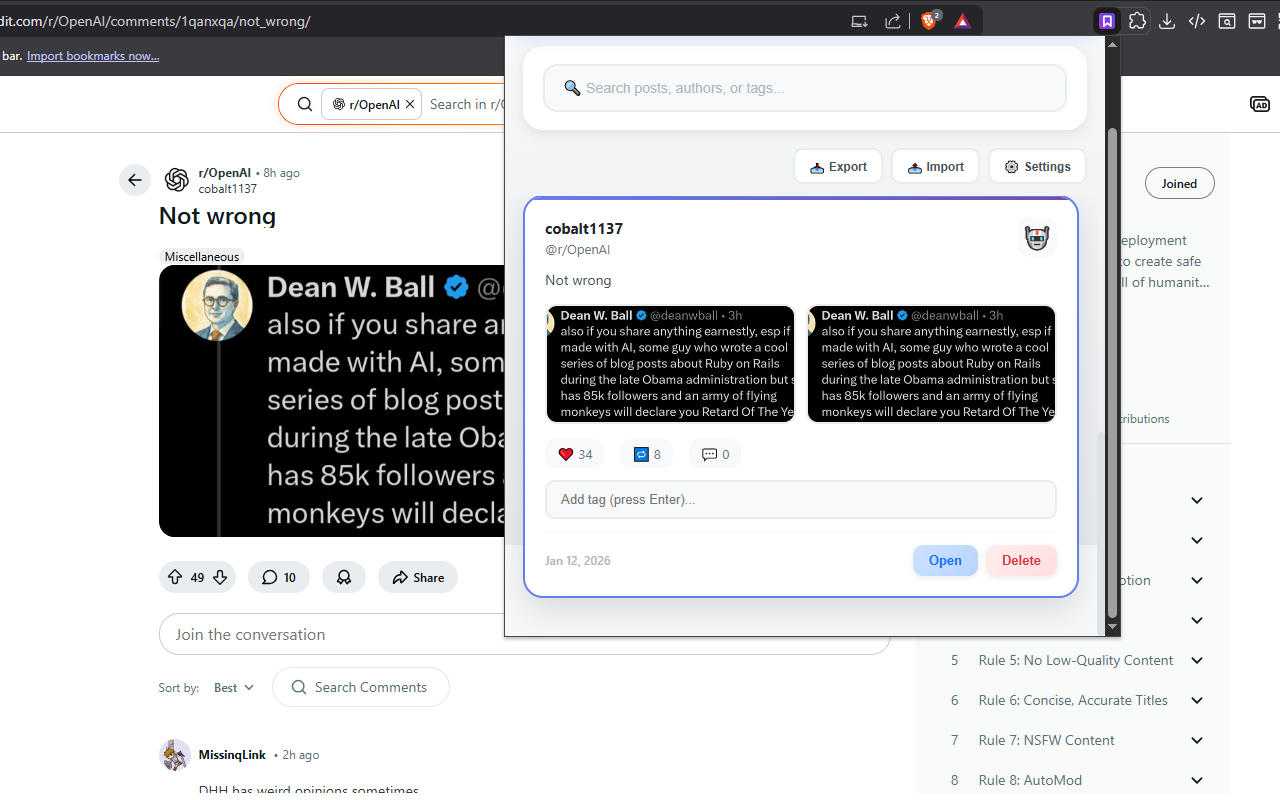The height and width of the screenshot is (800, 1280).
Task: Click the Brave Rewards triangle icon
Action: tap(962, 21)
